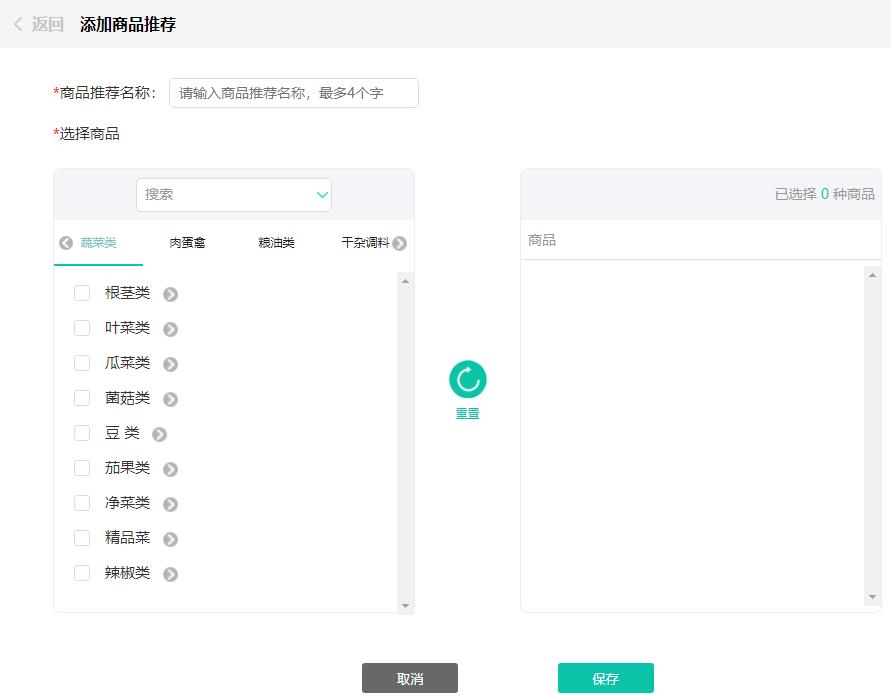Click the back chevron beside 返回
Viewport: 891px width, 695px height.
point(17,23)
